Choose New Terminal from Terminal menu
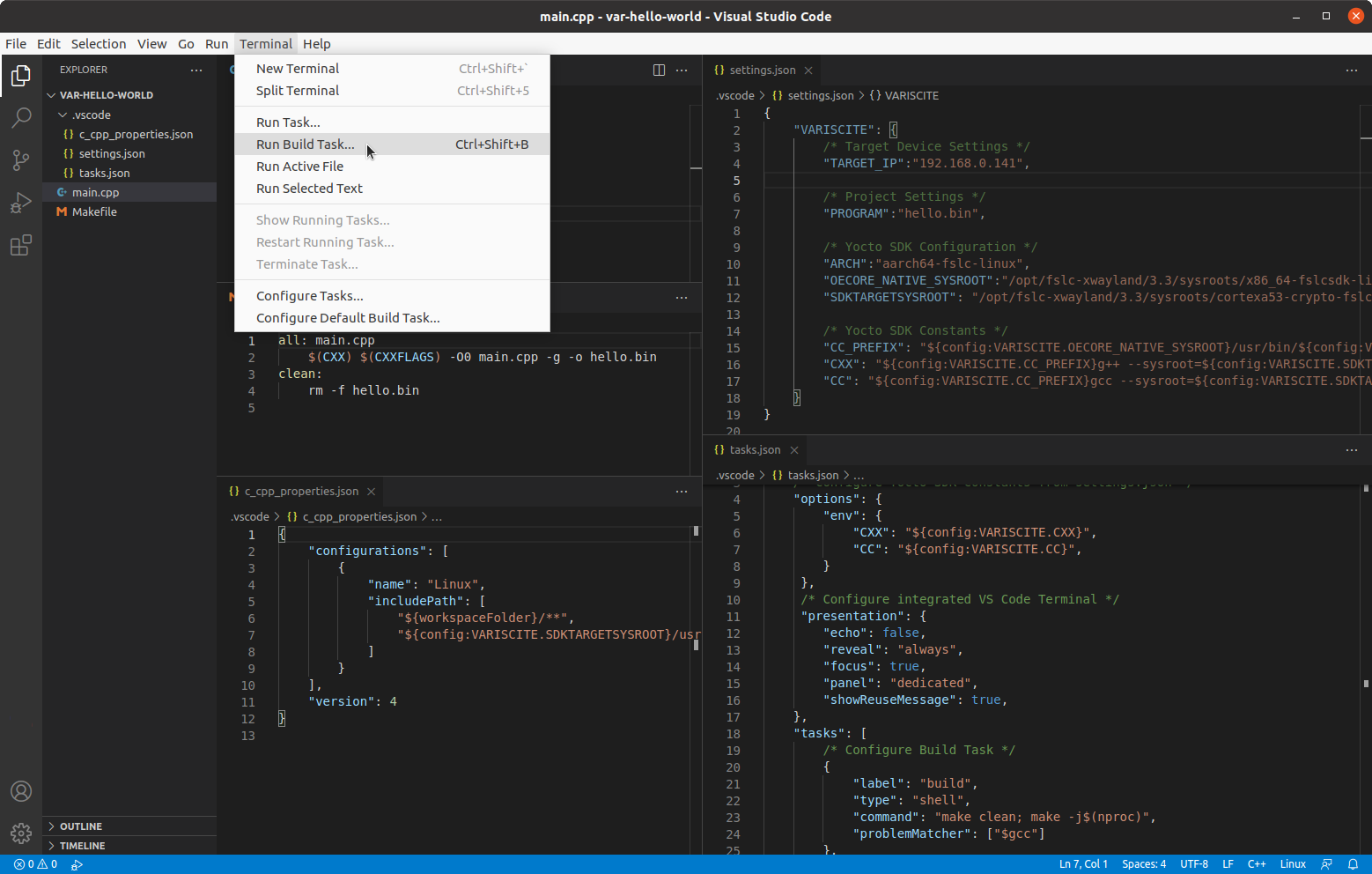The width and height of the screenshot is (1372, 874). click(x=392, y=69)
